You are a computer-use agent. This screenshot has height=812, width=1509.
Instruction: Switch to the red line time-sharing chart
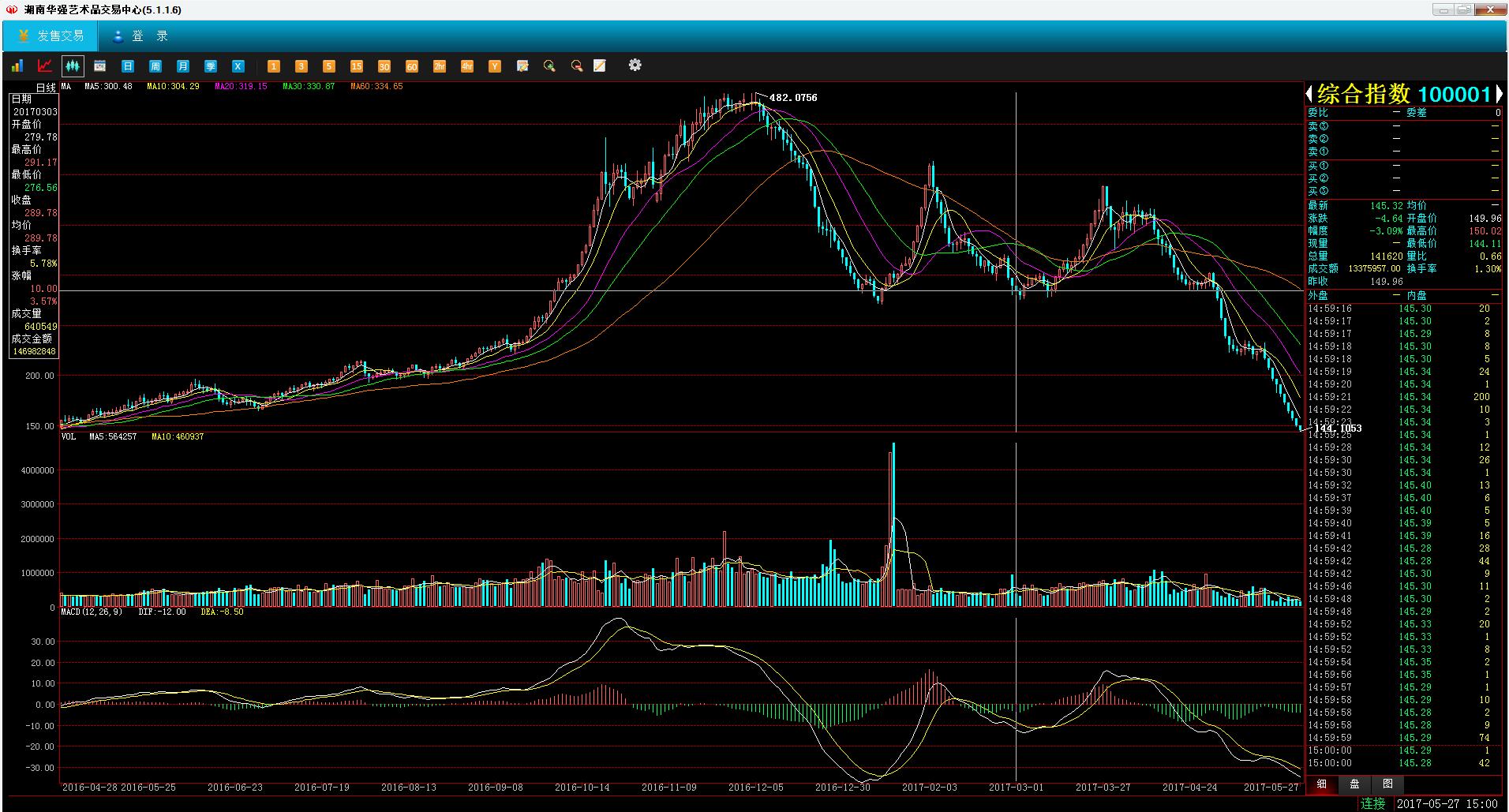(45, 66)
